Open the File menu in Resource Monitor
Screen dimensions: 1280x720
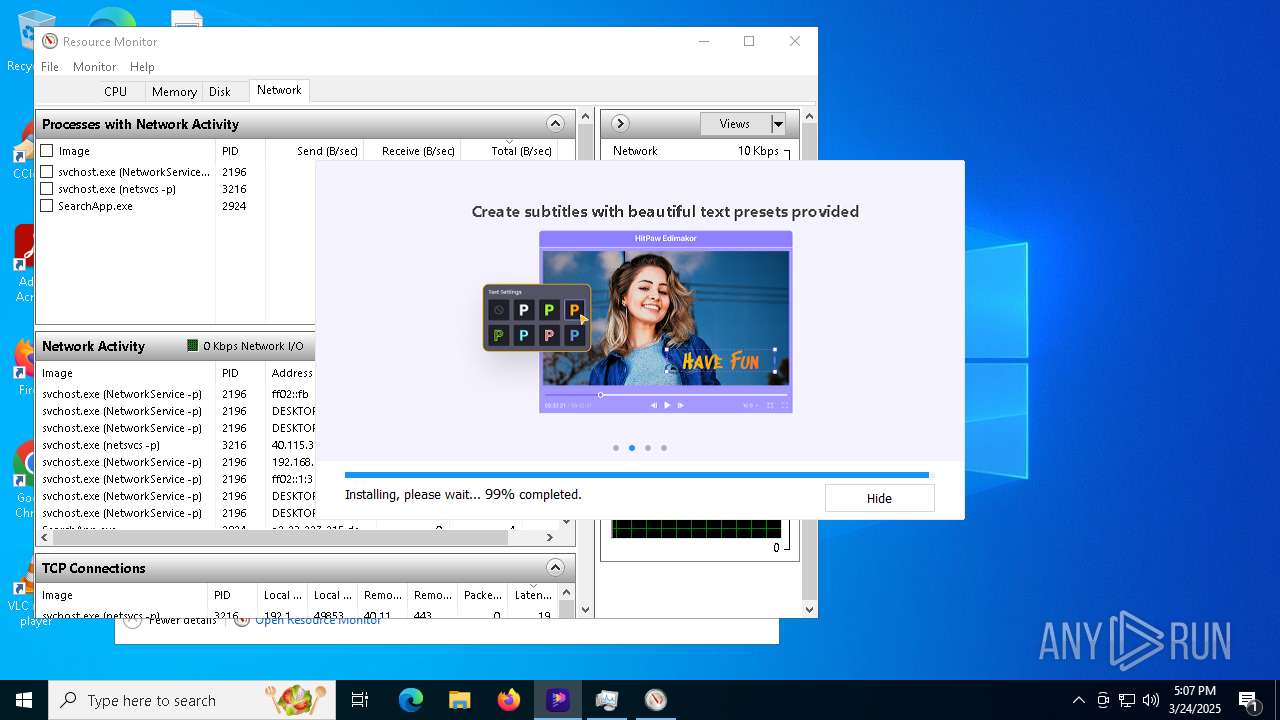point(49,66)
